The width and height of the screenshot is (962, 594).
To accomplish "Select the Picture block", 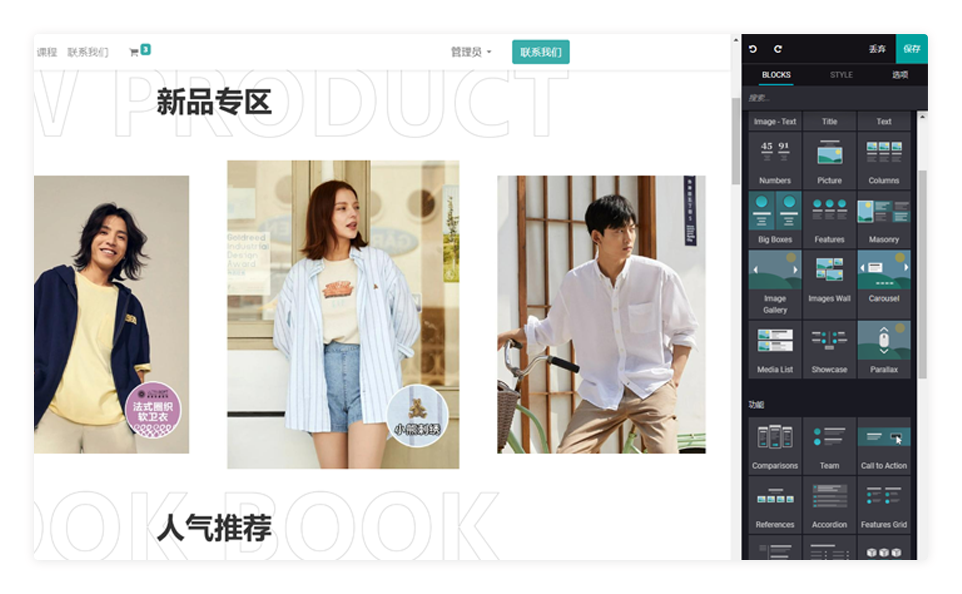I will pyautogui.click(x=829, y=160).
